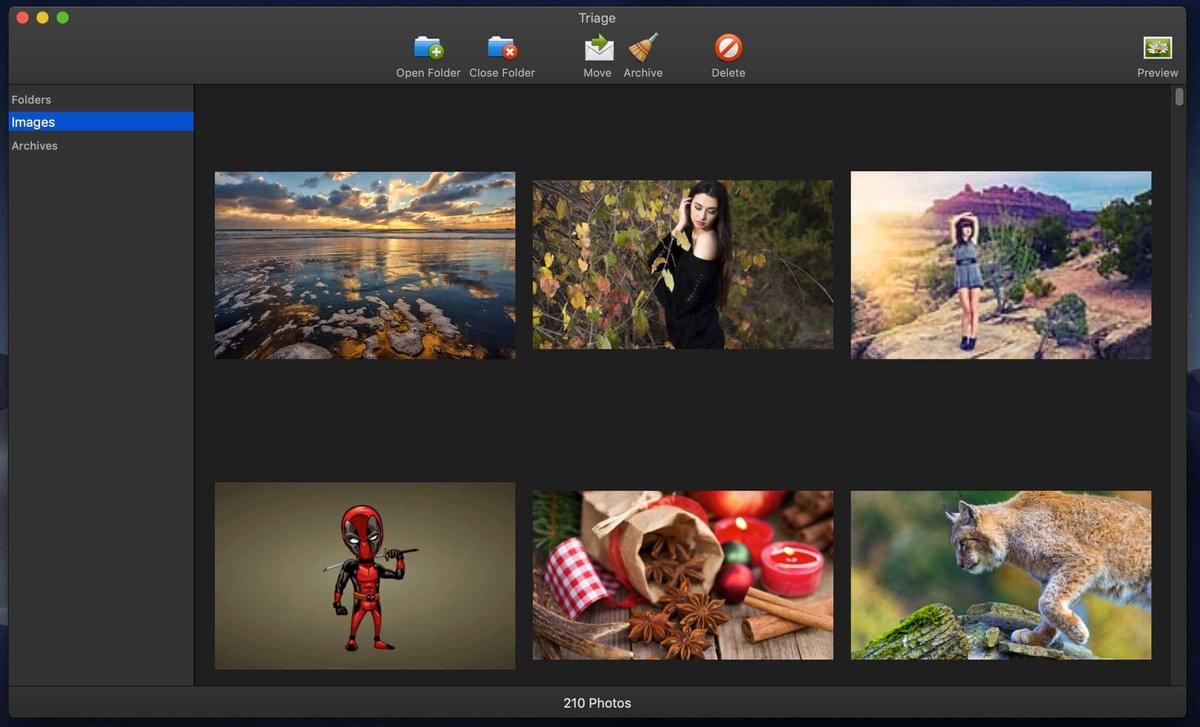Click the vertical scrollbar handle
Viewport: 1200px width, 727px height.
(x=1180, y=97)
